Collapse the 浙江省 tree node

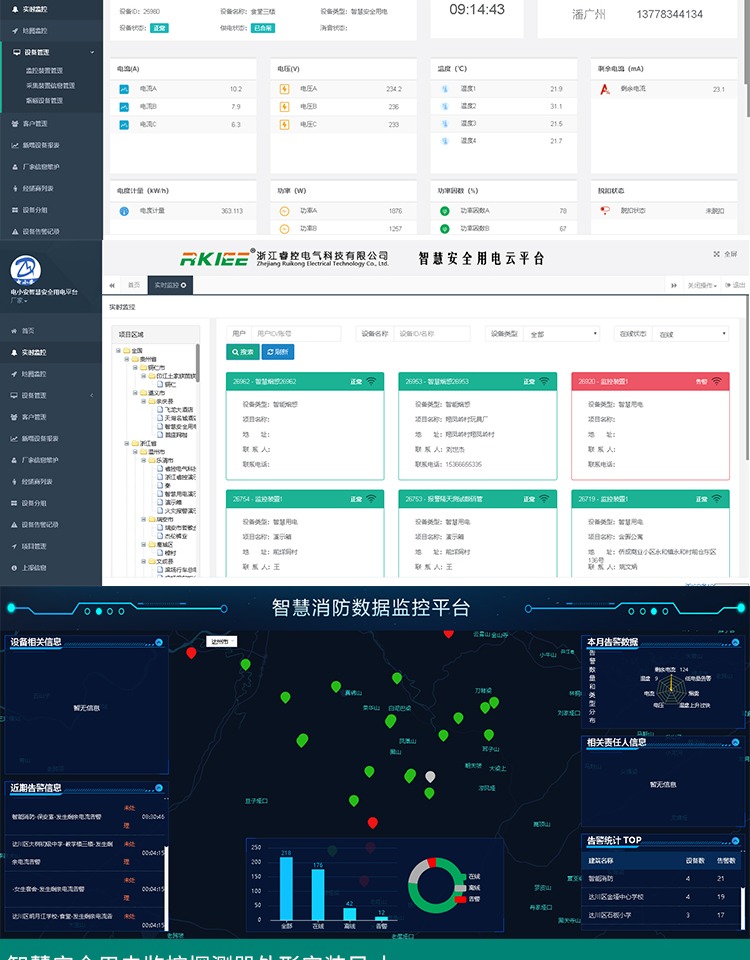127,443
